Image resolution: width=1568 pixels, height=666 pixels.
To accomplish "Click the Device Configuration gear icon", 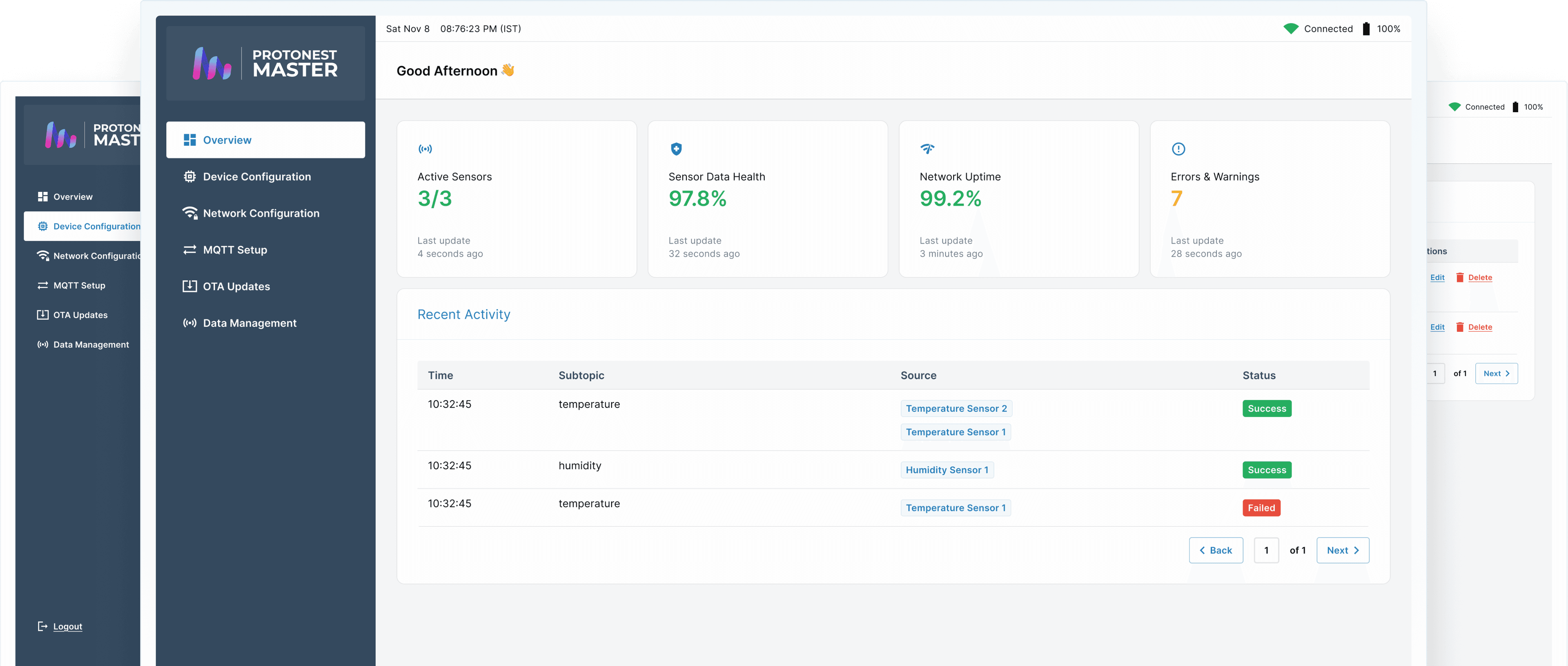I will 189,176.
